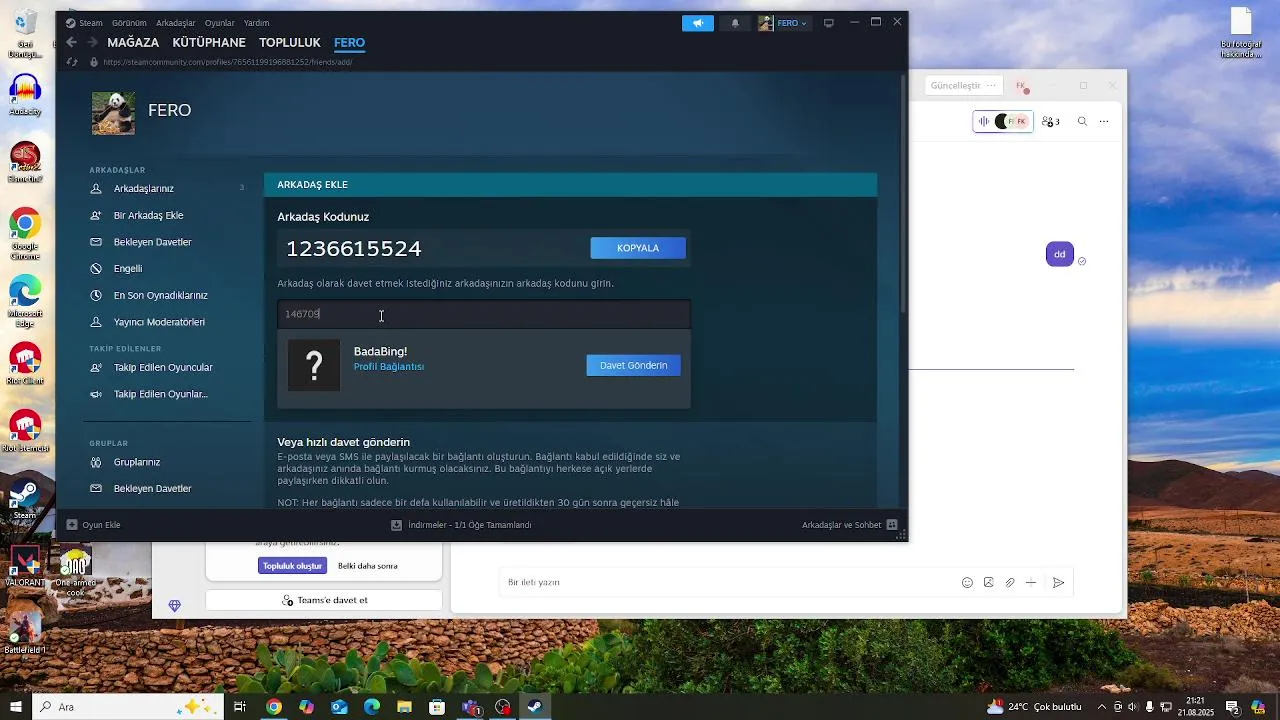Open Teams chat more options ellipsis

1104,121
